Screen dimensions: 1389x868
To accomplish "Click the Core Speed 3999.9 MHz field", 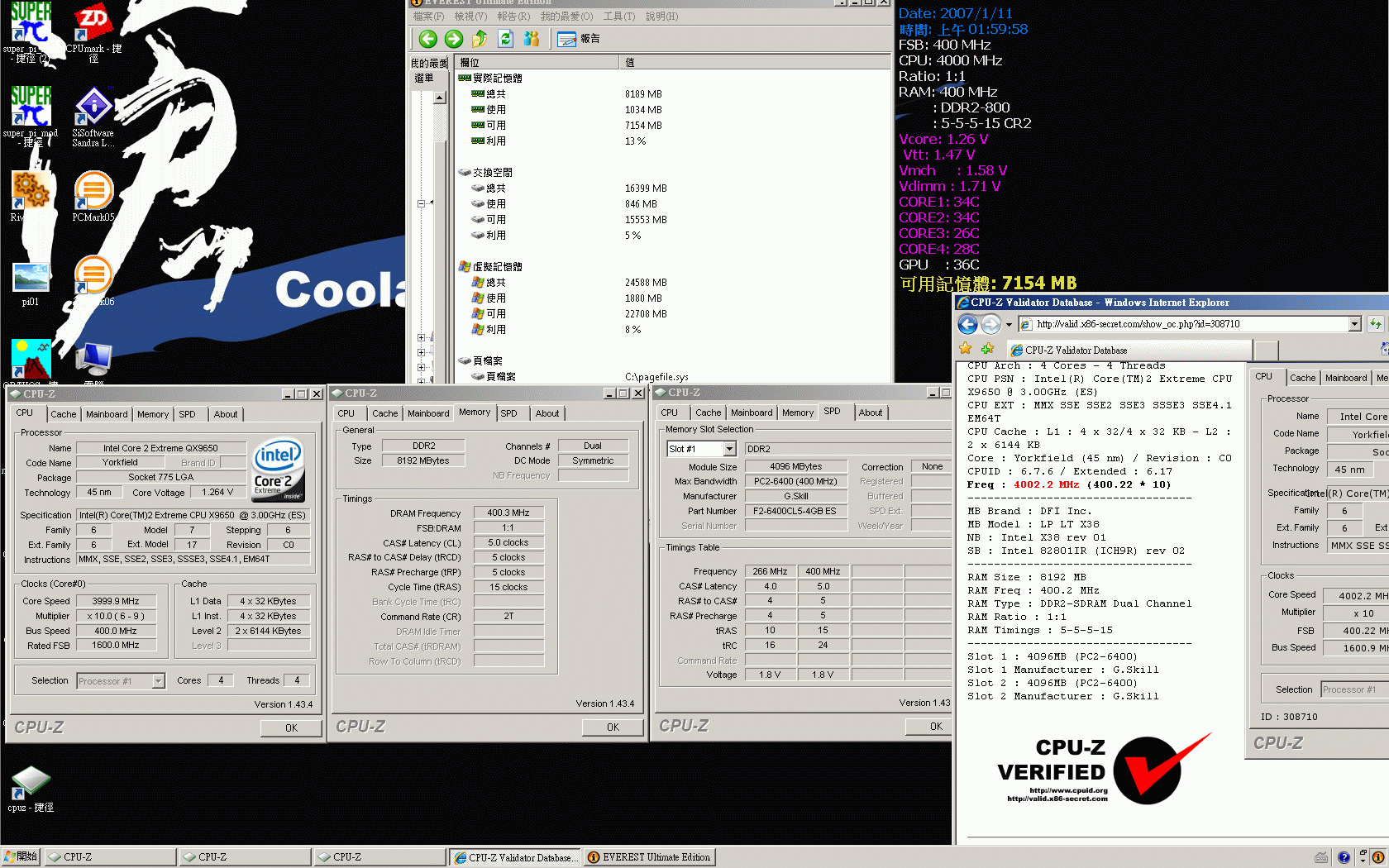I will pos(116,601).
